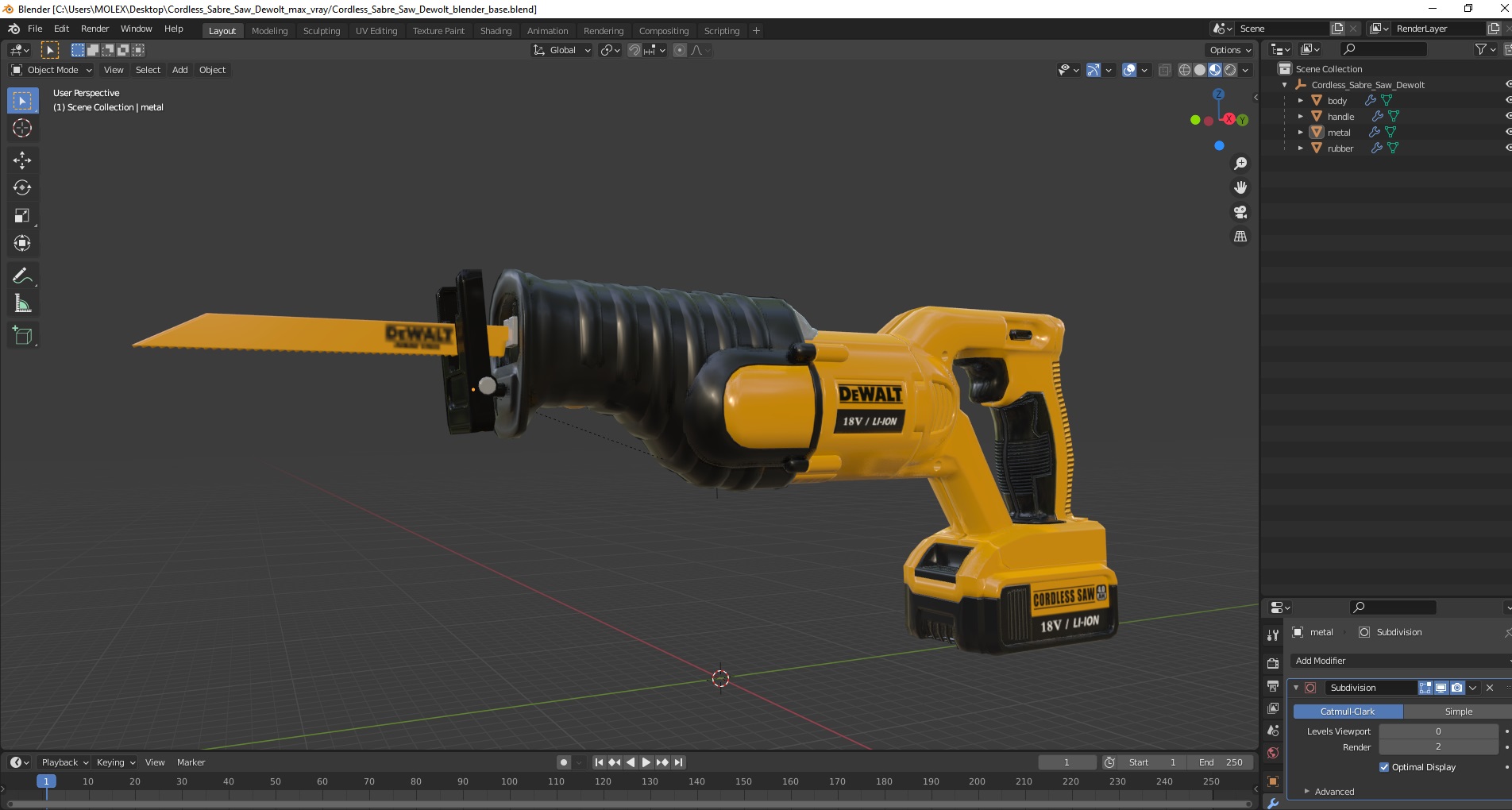Click the Blender logo menu icon
Viewport: 1512px width, 810px height.
(13, 29)
